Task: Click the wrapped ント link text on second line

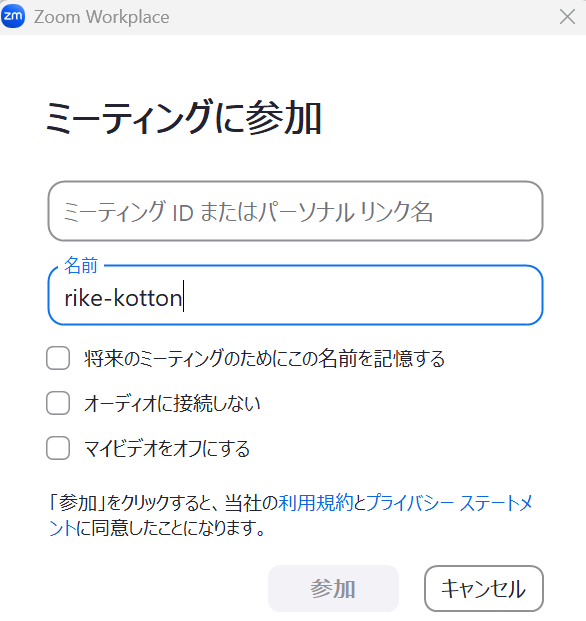Action: click(x=62, y=528)
